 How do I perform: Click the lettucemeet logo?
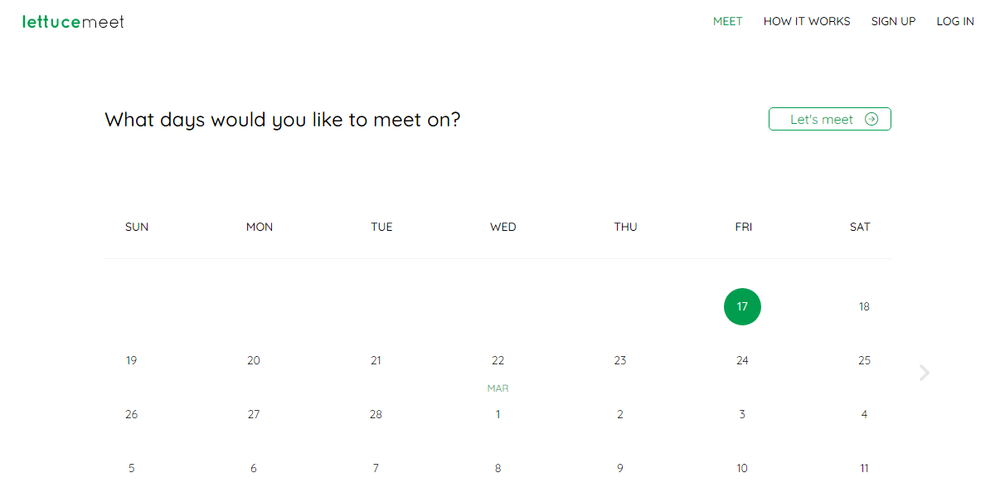pyautogui.click(x=73, y=21)
